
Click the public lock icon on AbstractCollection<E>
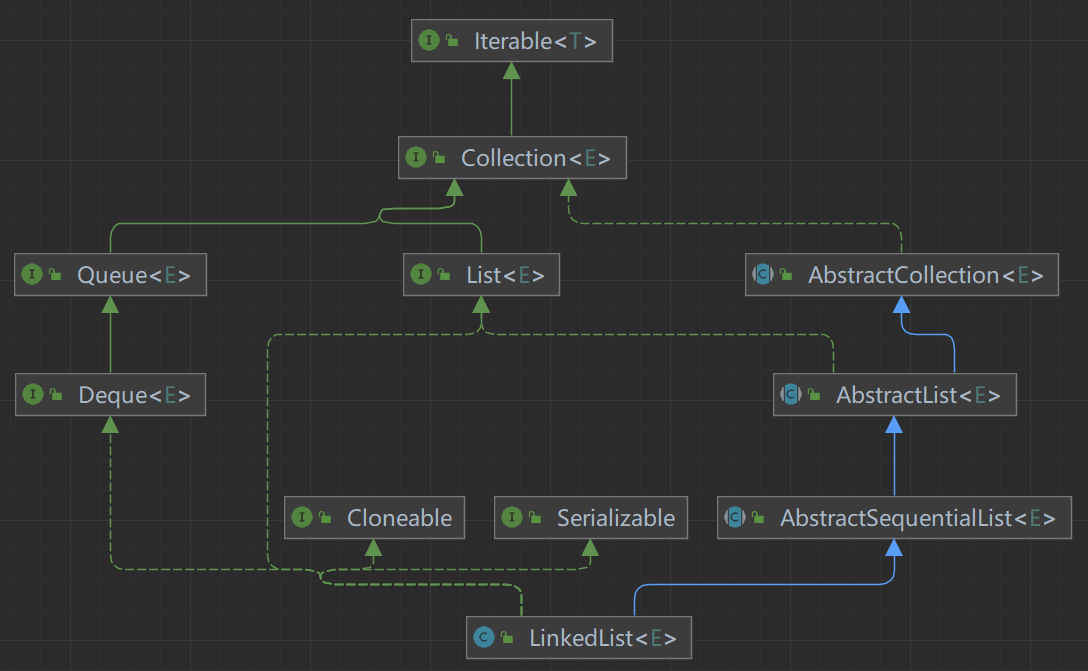(x=786, y=275)
